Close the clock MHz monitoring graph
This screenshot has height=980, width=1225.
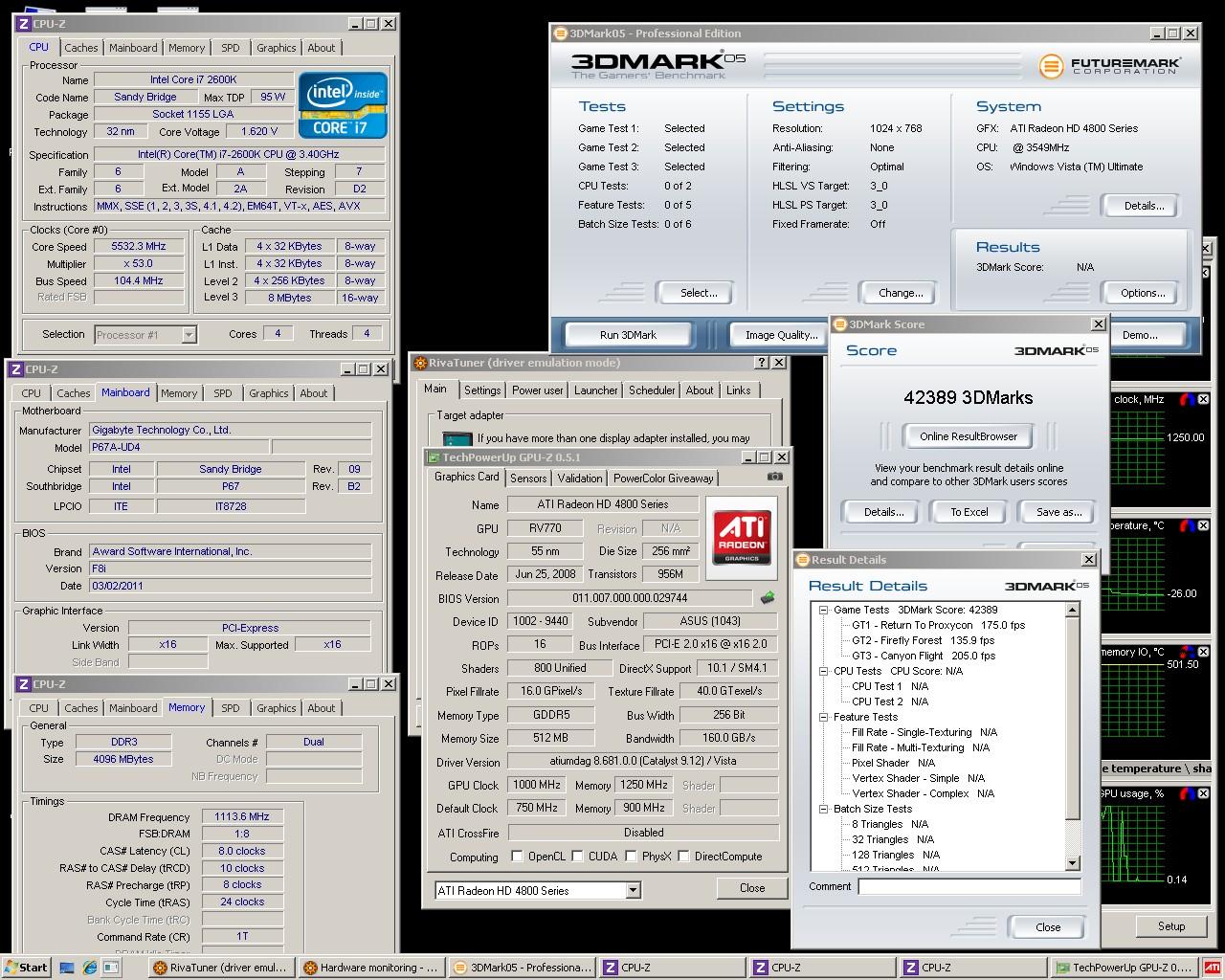[1204, 399]
